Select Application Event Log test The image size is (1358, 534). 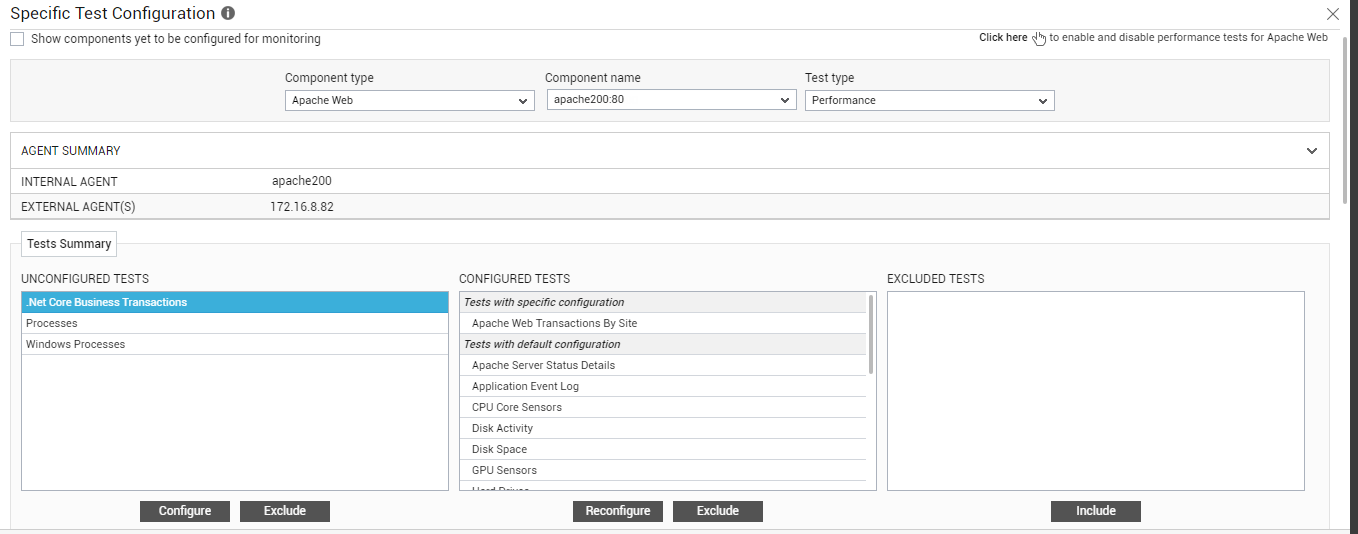click(663, 386)
